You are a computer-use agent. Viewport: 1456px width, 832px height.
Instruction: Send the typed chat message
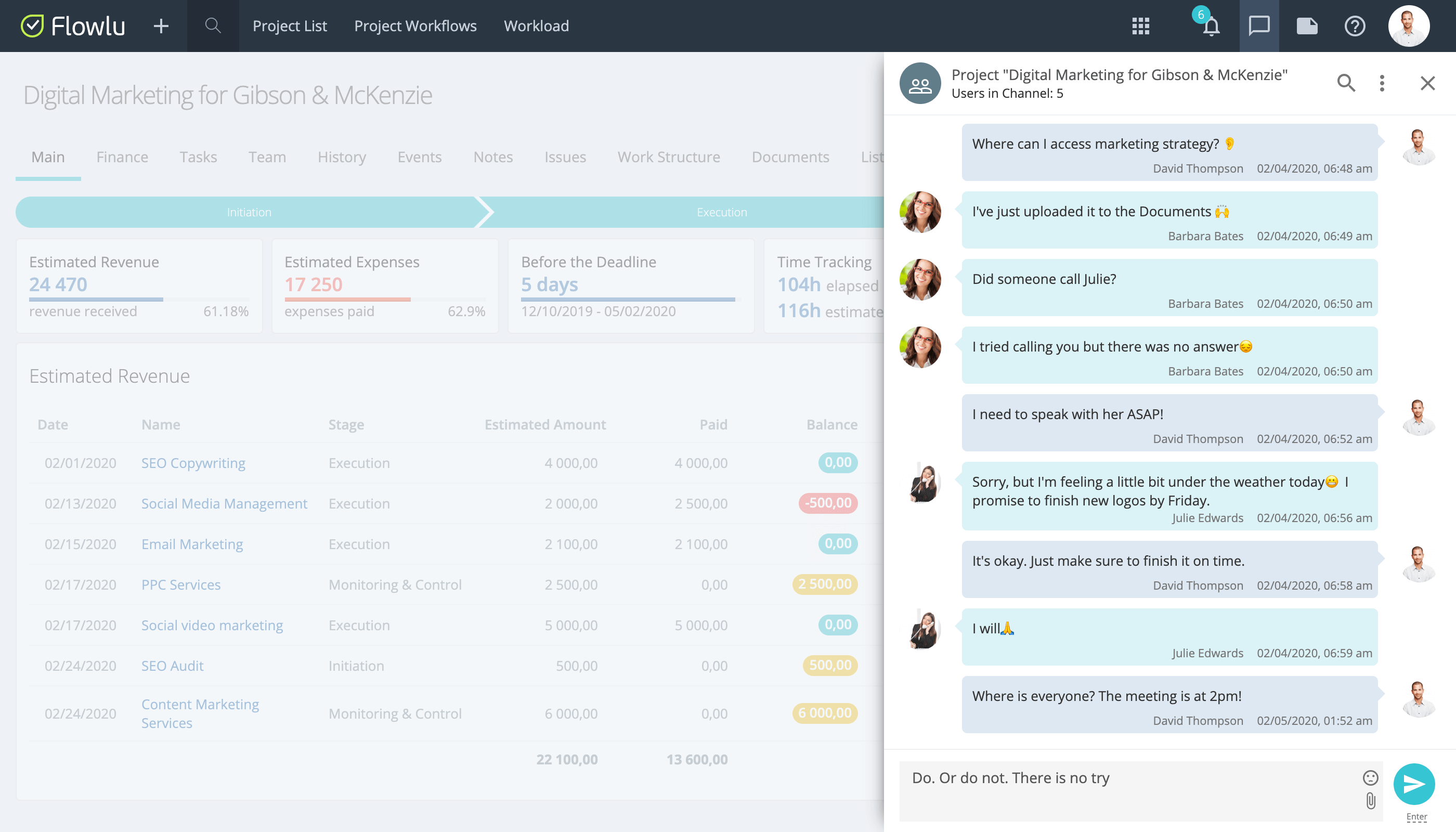(x=1415, y=785)
